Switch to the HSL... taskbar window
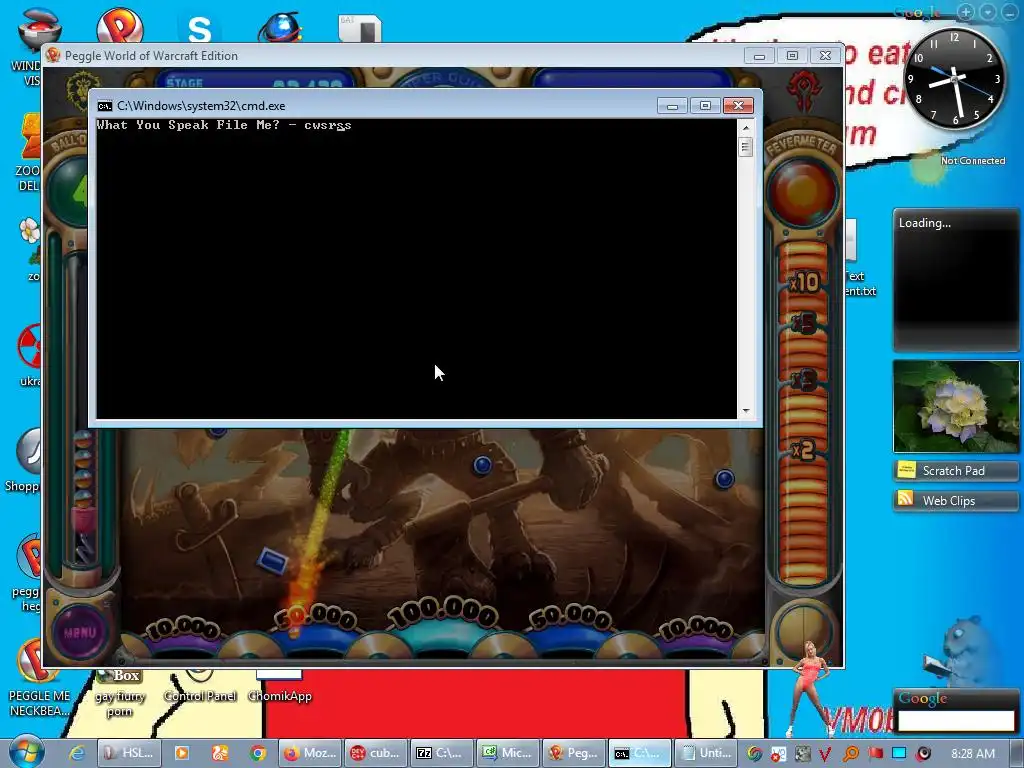Screen dimensions: 1024x768 pyautogui.click(x=130, y=753)
